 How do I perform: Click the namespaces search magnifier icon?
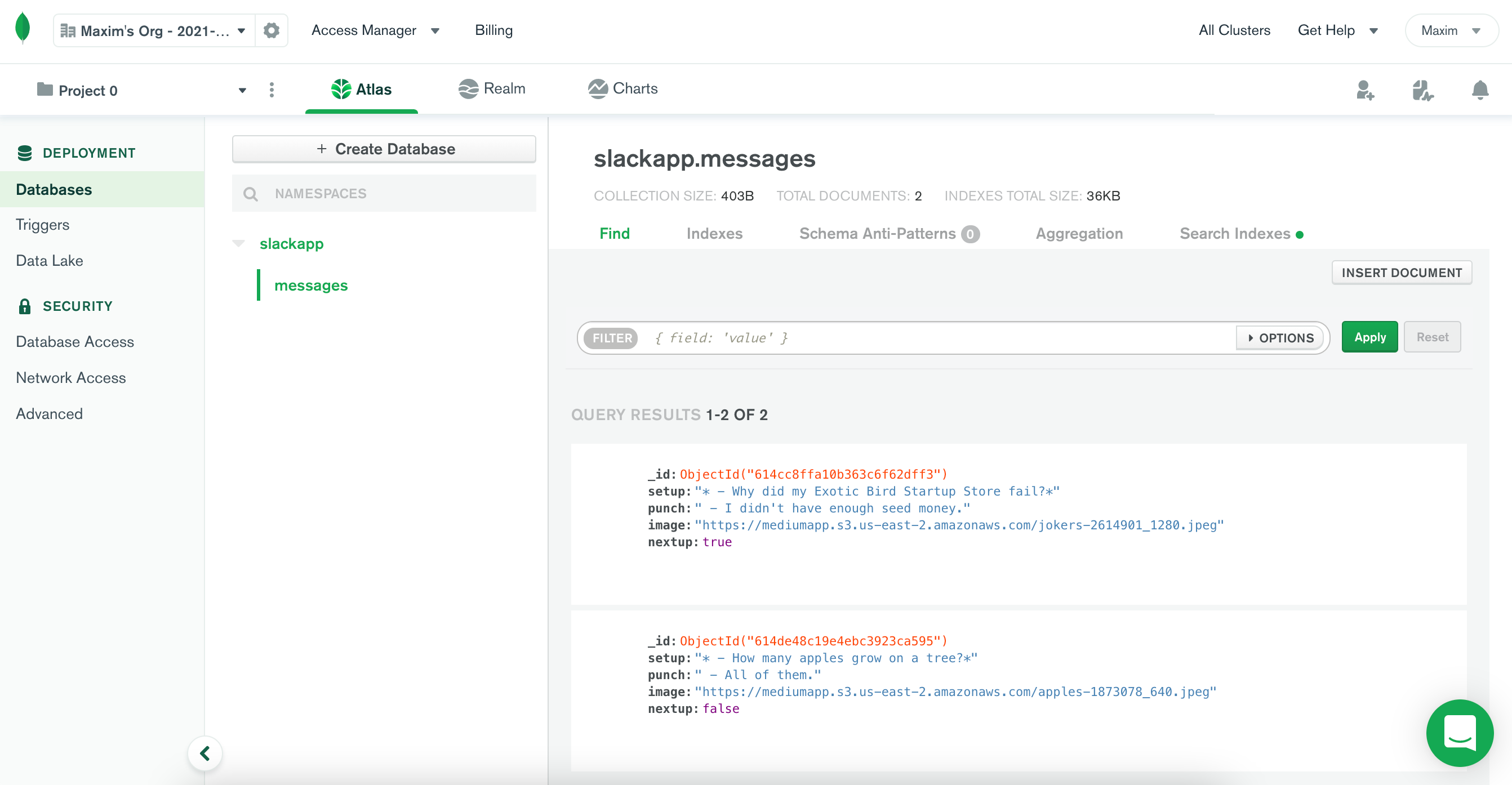251,194
